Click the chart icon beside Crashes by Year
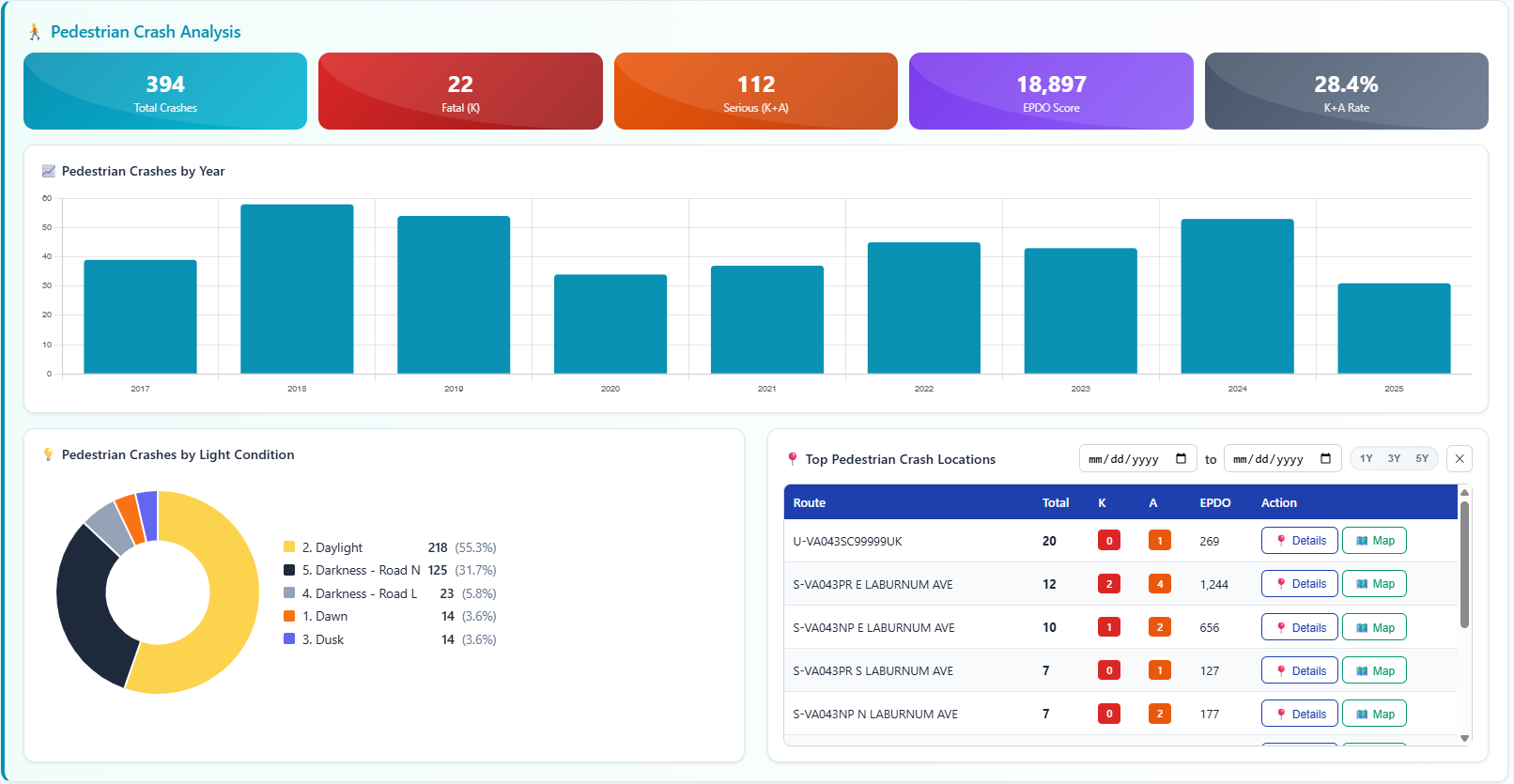Screen dimensions: 1514x784 (49, 171)
